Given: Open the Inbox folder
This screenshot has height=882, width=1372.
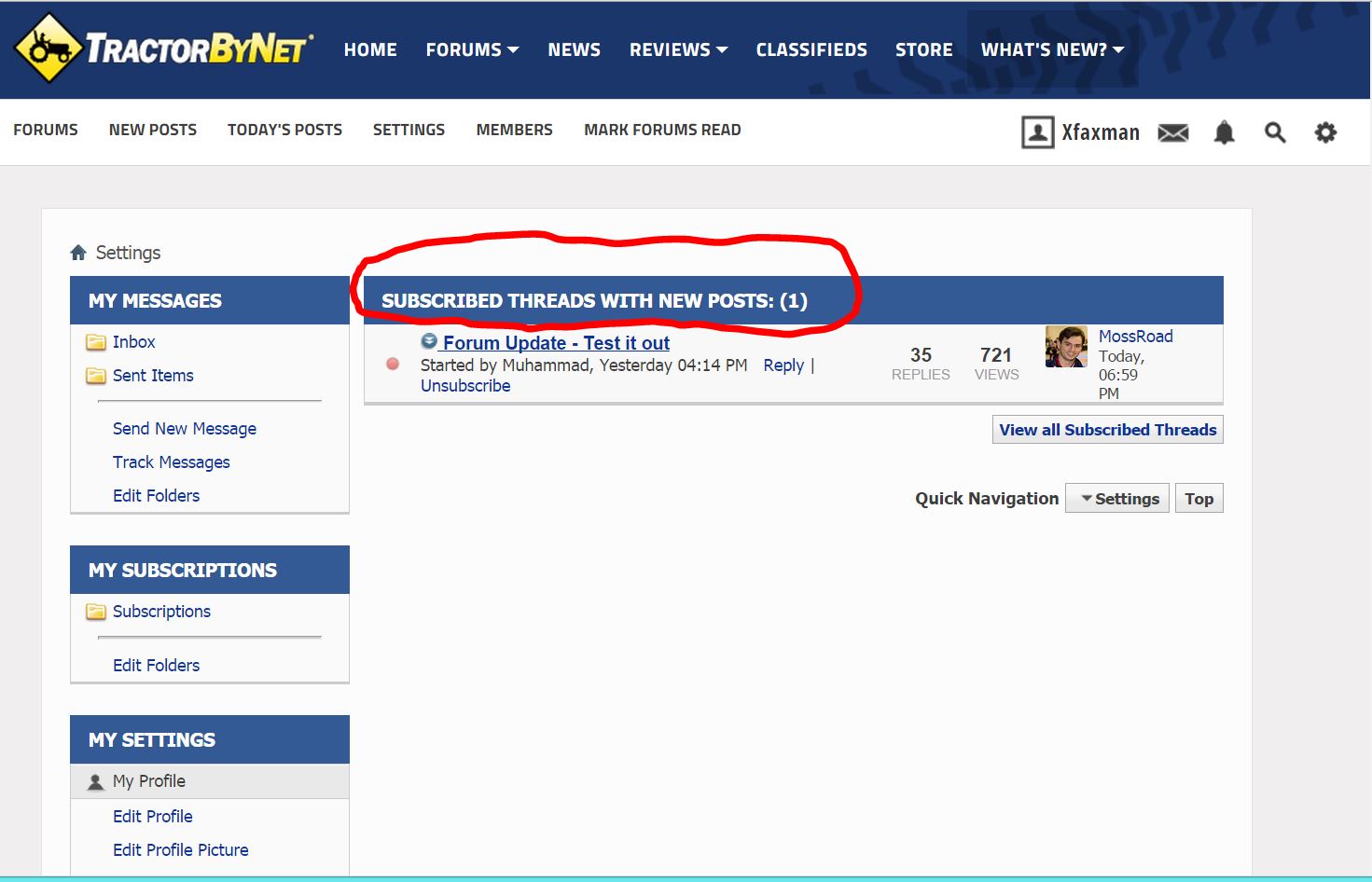Looking at the screenshot, I should click(x=133, y=342).
